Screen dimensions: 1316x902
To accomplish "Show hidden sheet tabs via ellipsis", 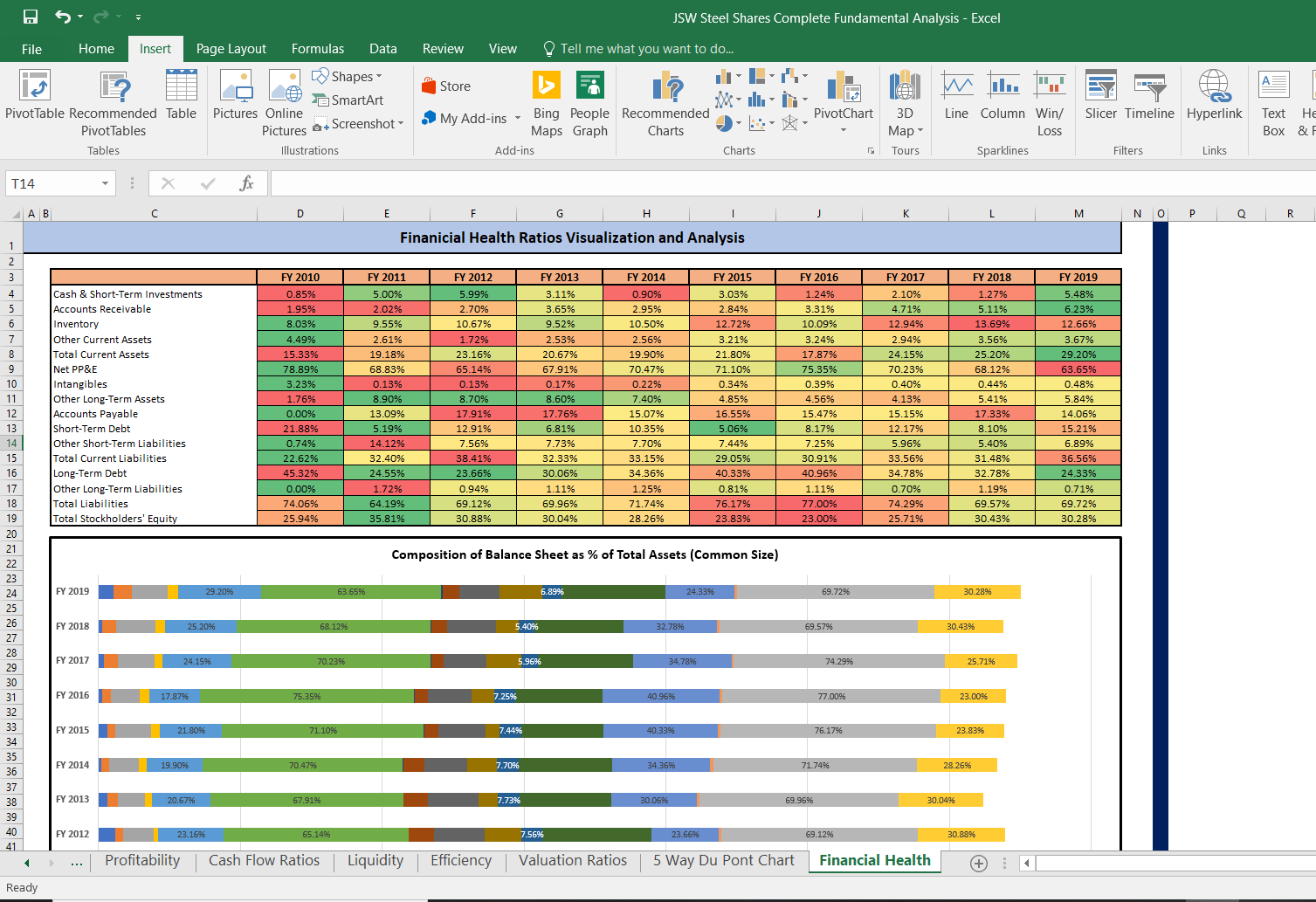I will (x=77, y=863).
